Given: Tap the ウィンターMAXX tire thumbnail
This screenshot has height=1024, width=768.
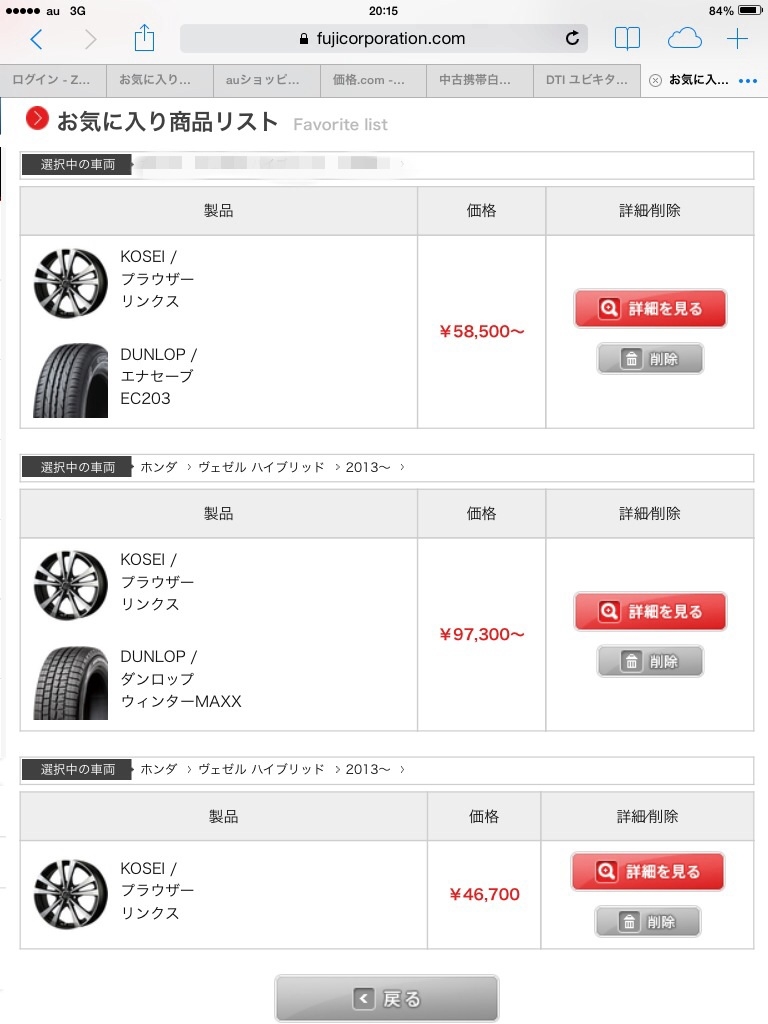Looking at the screenshot, I should 70,683.
